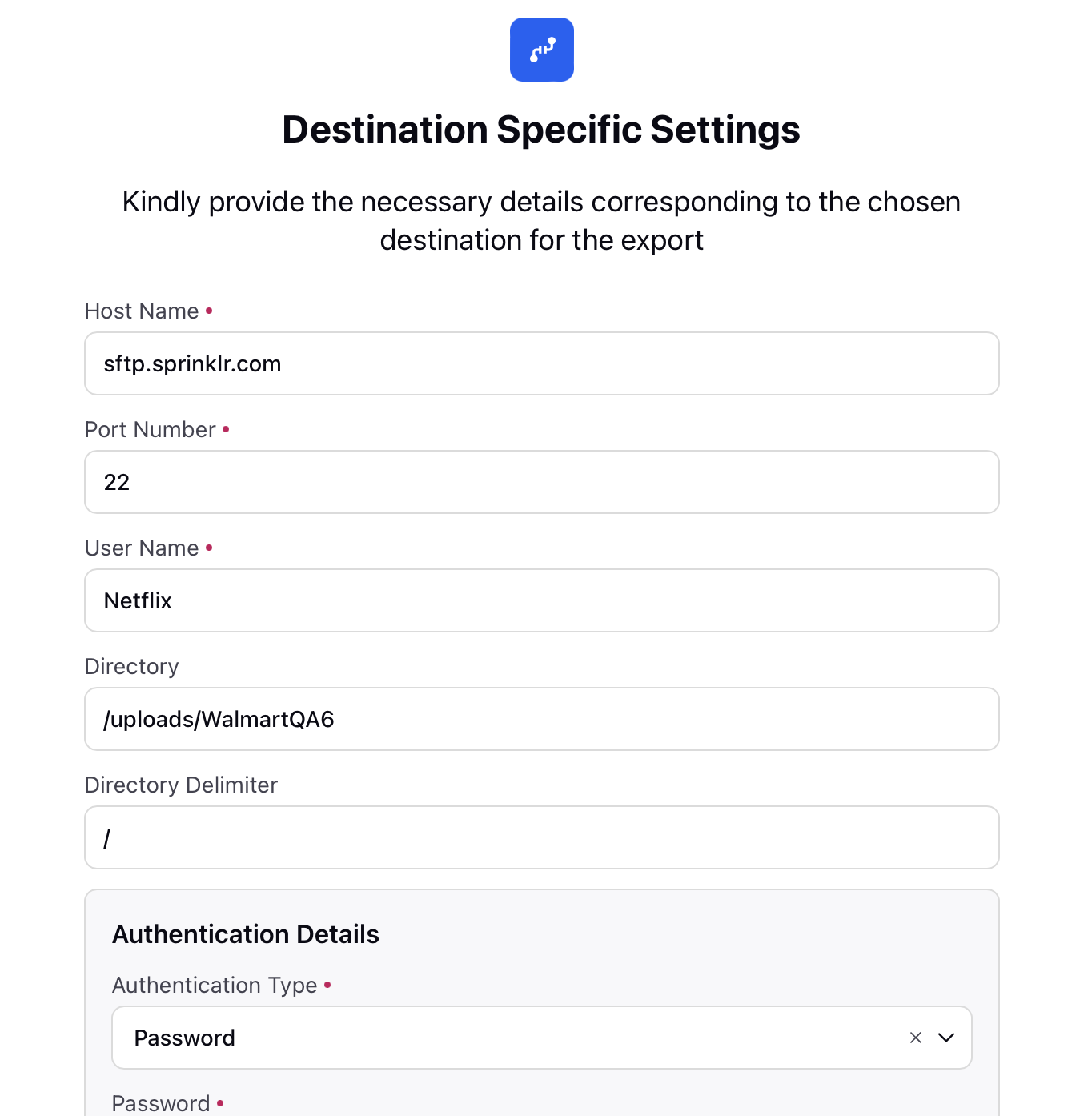This screenshot has width=1092, height=1116.
Task: Click the Destination Specific Settings heading
Action: (541, 130)
